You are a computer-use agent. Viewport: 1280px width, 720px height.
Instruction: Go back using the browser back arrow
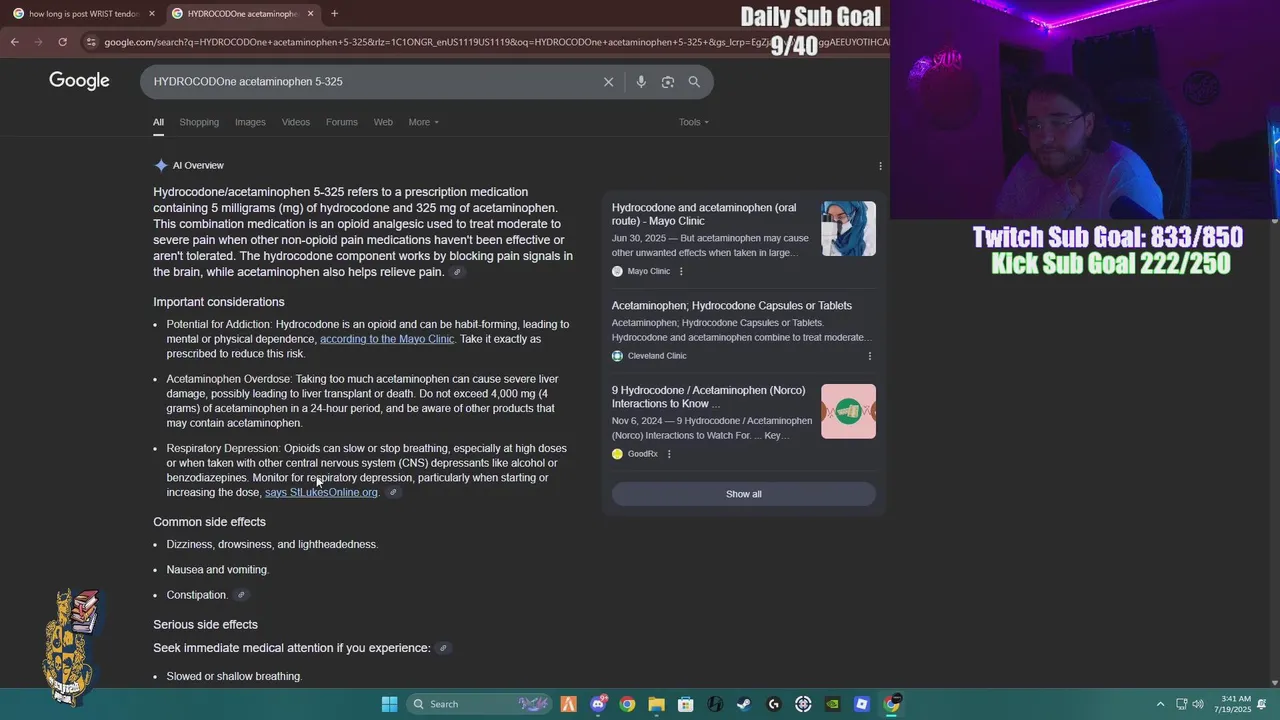coord(14,42)
